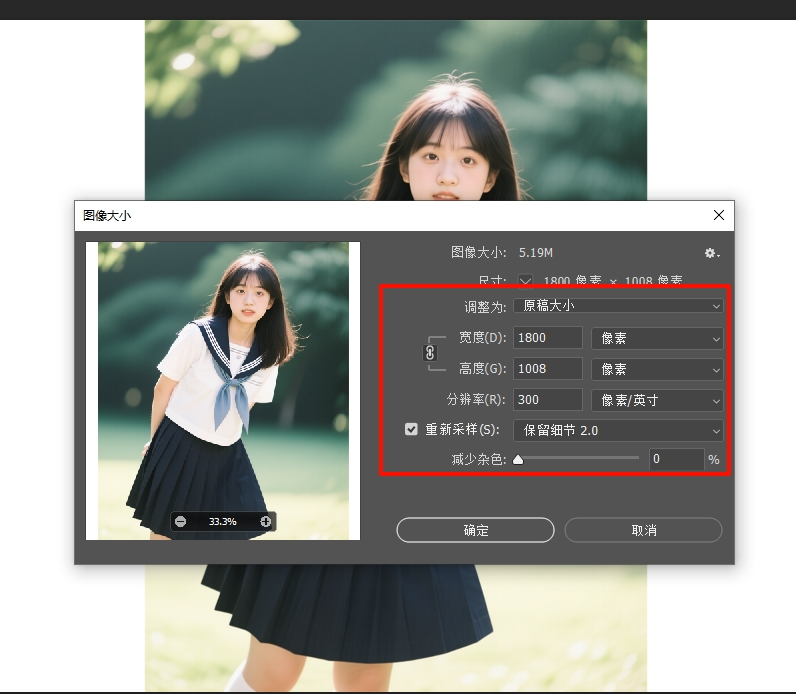Click the 确定 button

(x=475, y=530)
